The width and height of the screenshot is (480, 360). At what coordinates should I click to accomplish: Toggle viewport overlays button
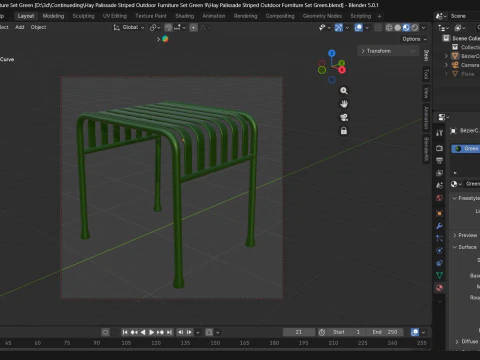click(358, 28)
